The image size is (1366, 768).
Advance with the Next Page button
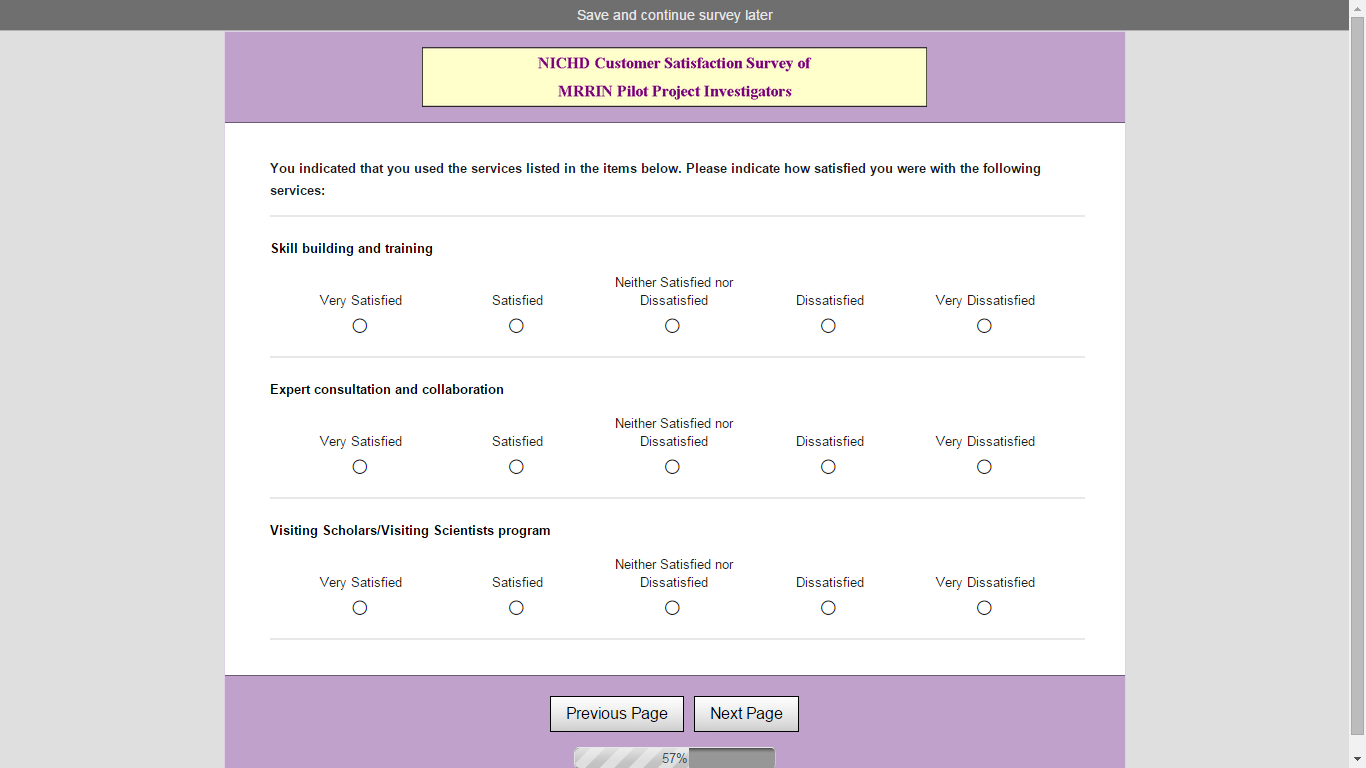746,714
